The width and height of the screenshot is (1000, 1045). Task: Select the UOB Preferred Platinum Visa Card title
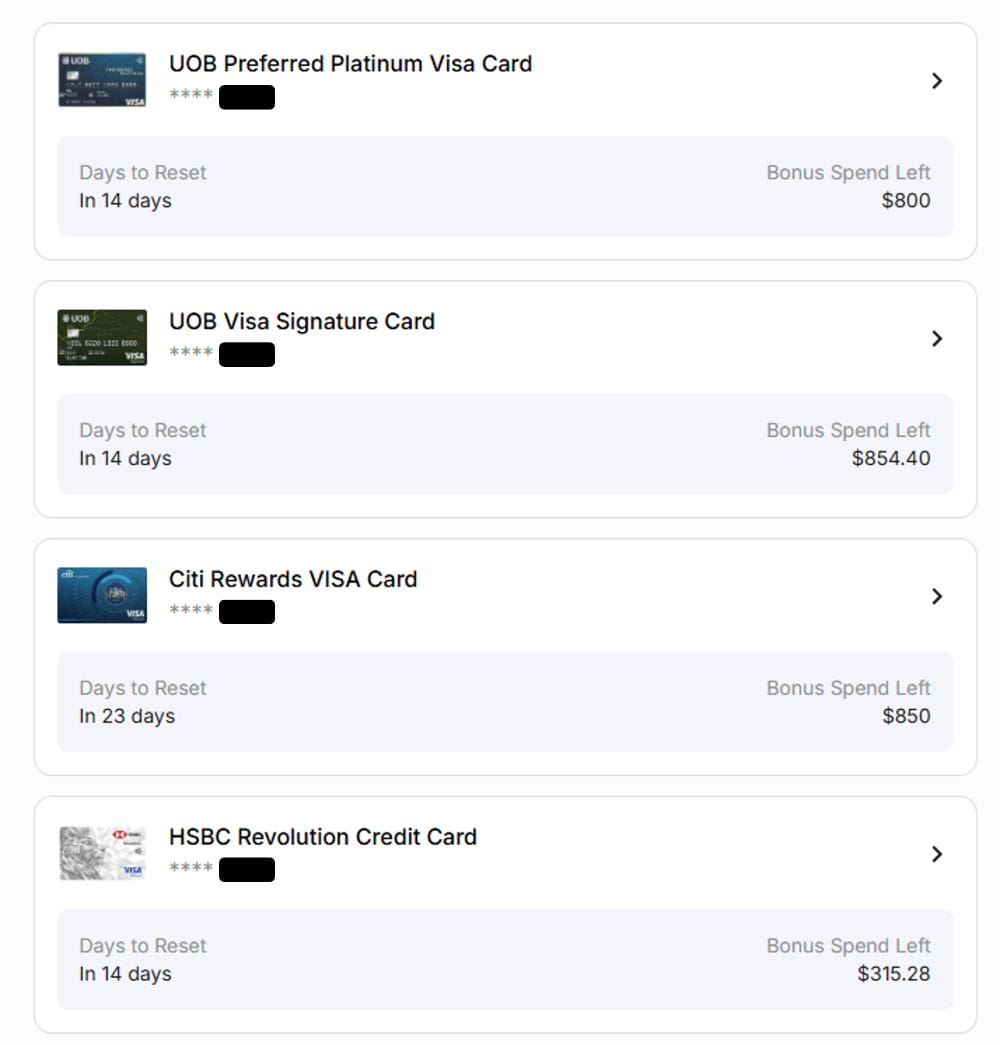click(x=350, y=64)
